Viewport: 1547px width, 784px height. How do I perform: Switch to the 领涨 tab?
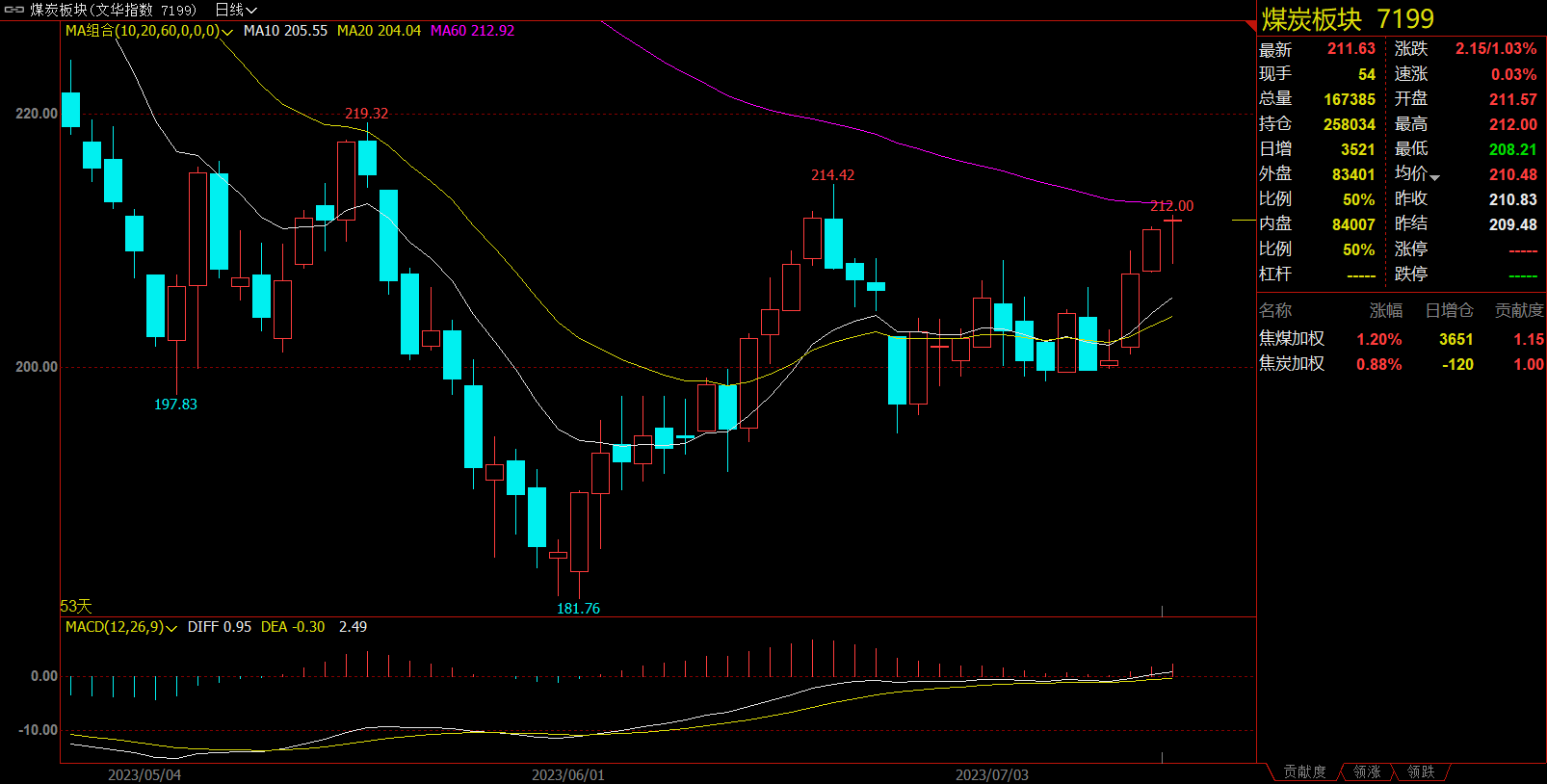click(1367, 771)
